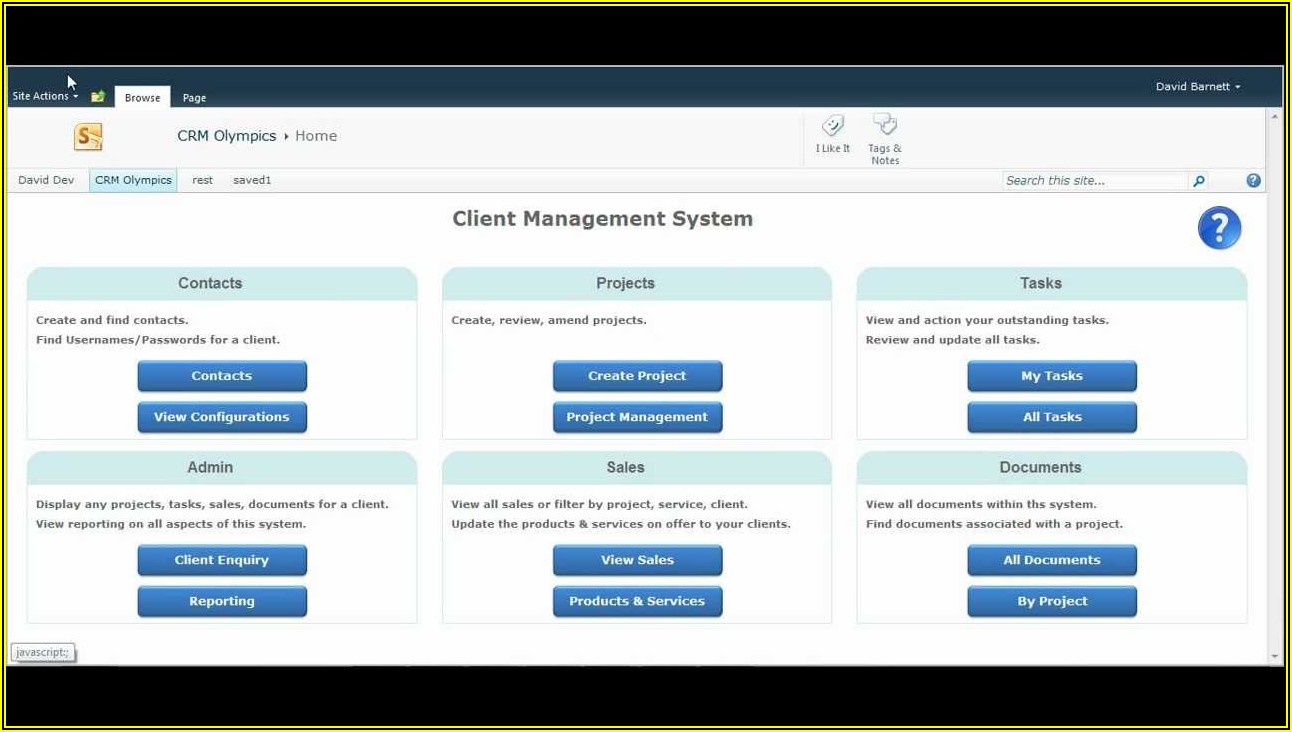Open My Tasks button
The width and height of the screenshot is (1292, 732).
point(1051,376)
